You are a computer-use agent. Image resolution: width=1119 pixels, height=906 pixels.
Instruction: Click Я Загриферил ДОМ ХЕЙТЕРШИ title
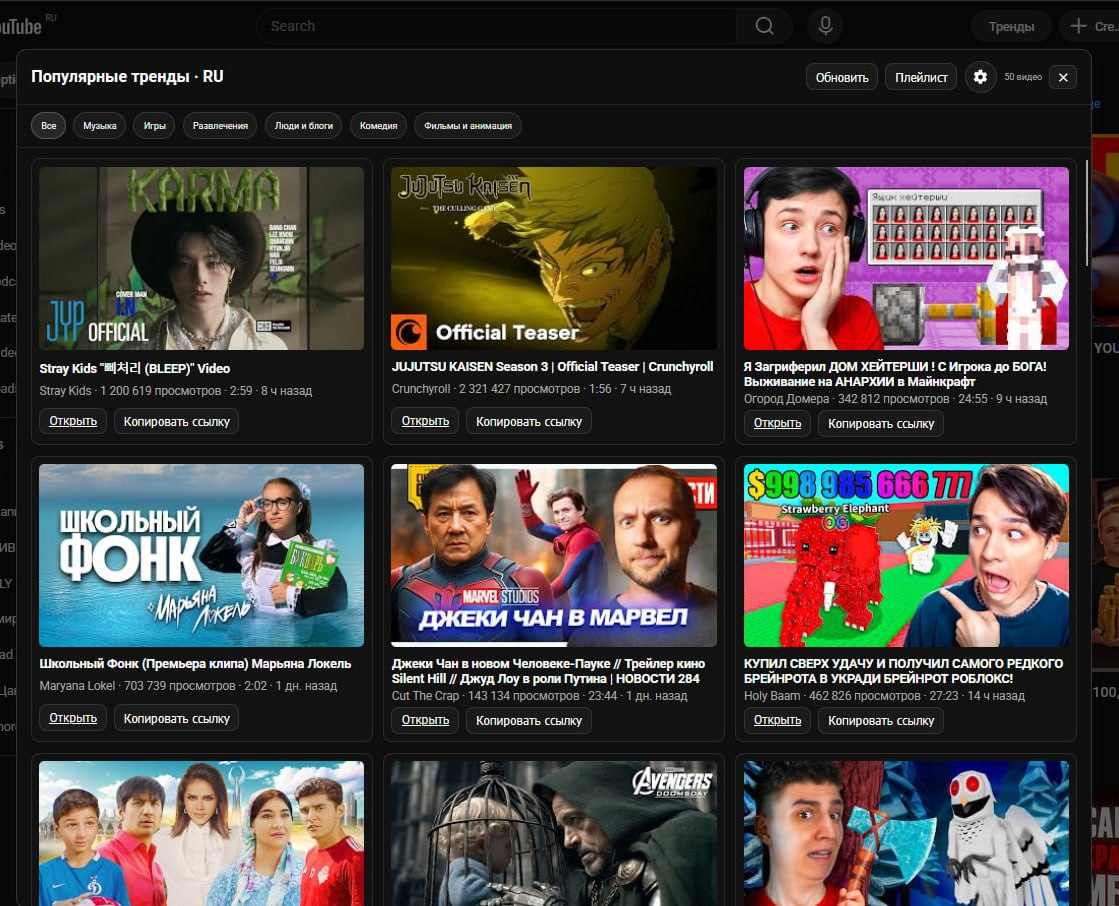click(x=895, y=374)
